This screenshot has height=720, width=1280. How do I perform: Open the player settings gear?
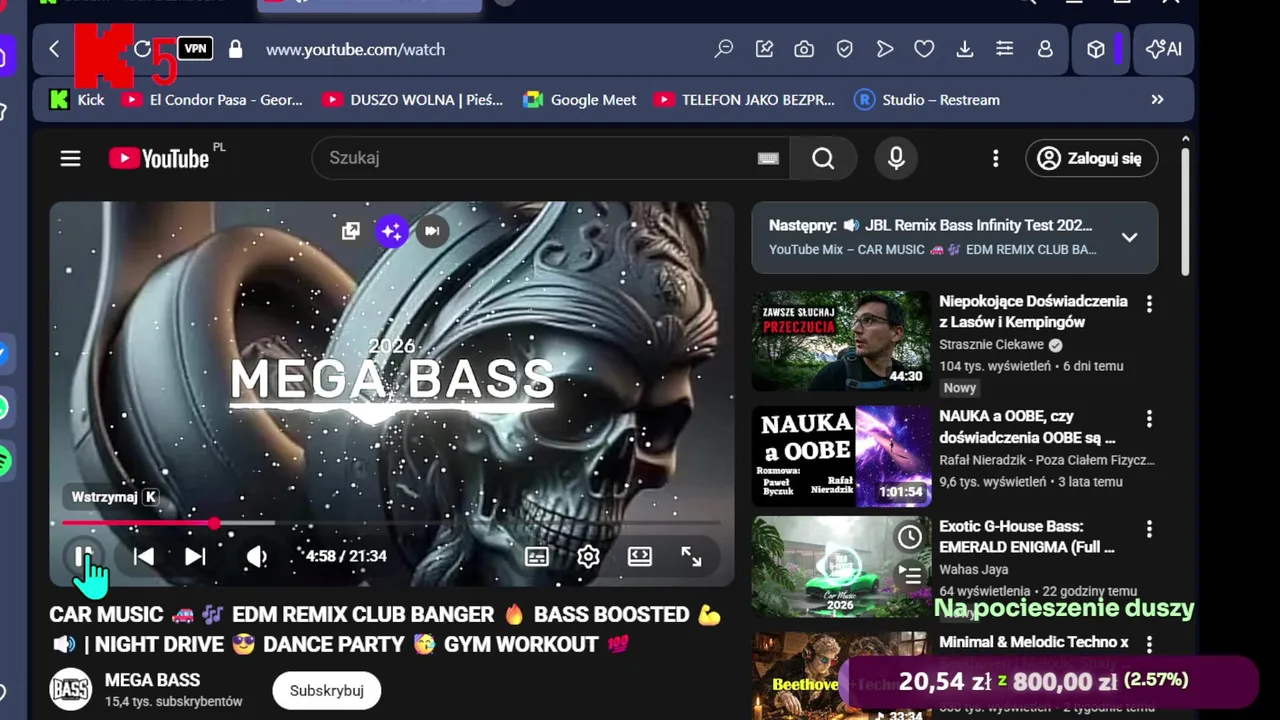tap(588, 557)
